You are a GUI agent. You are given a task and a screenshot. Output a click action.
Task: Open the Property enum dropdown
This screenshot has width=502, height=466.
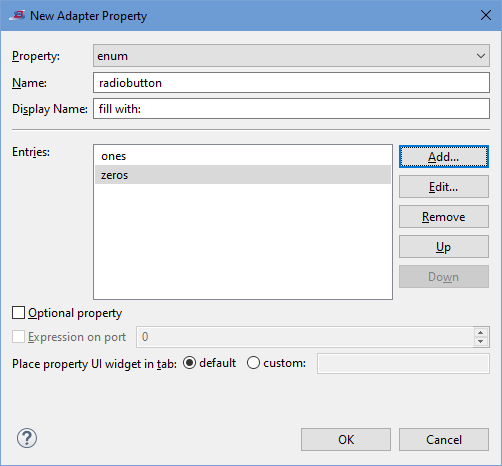tap(291, 56)
